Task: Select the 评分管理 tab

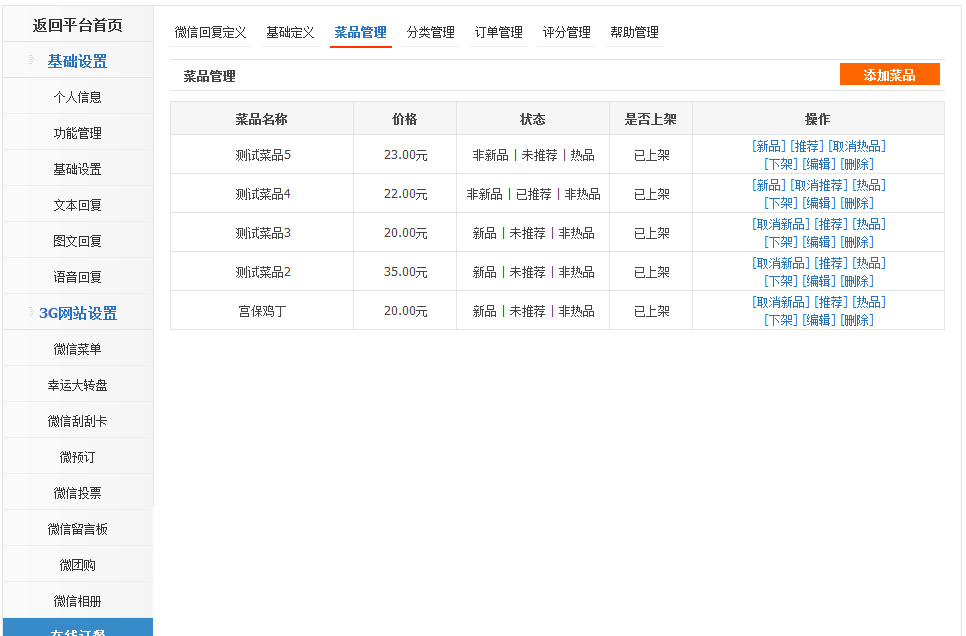Action: coord(566,32)
